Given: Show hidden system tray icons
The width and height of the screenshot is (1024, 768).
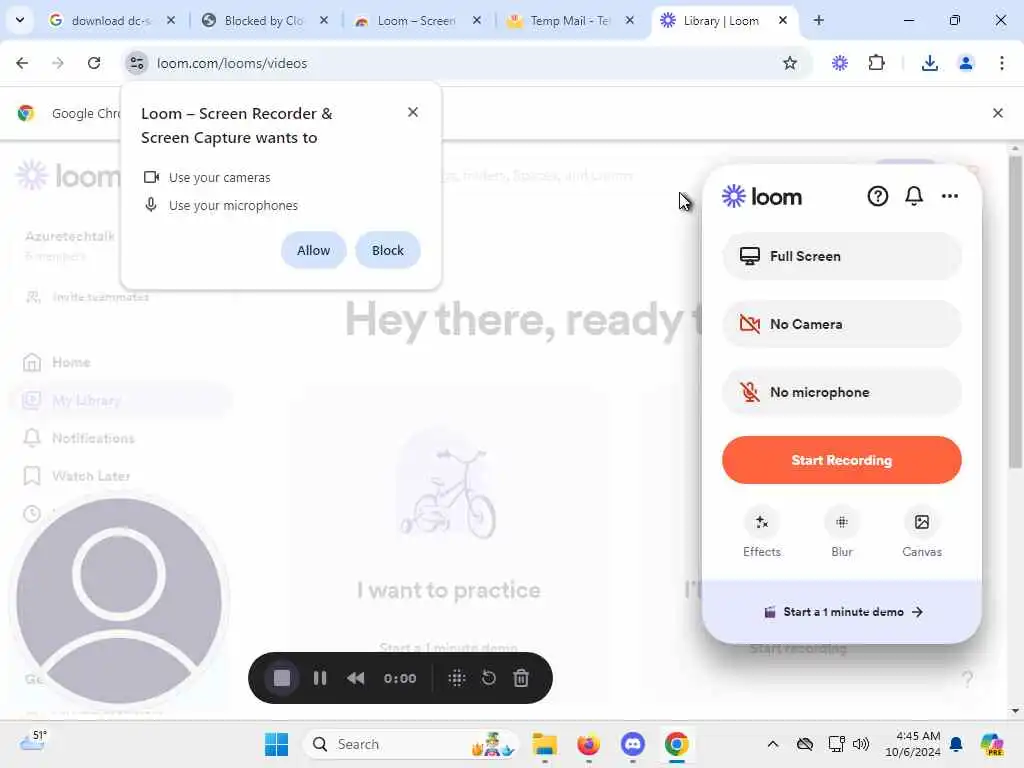Looking at the screenshot, I should [x=773, y=744].
